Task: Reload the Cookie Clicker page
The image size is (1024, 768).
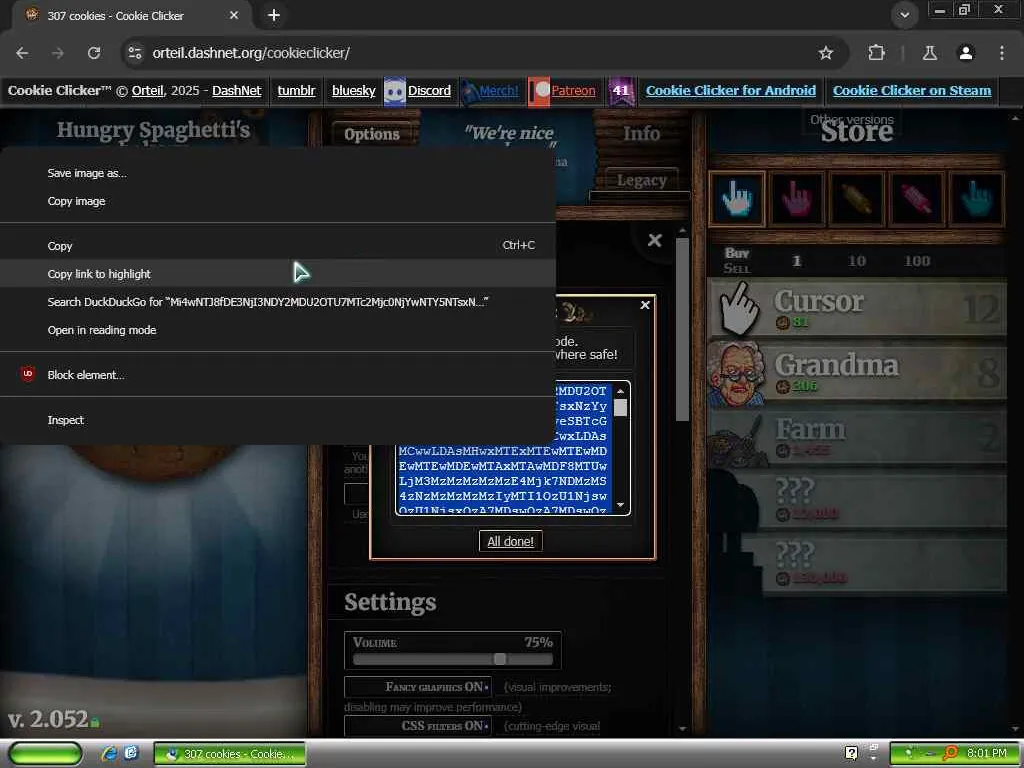Action: click(x=94, y=53)
